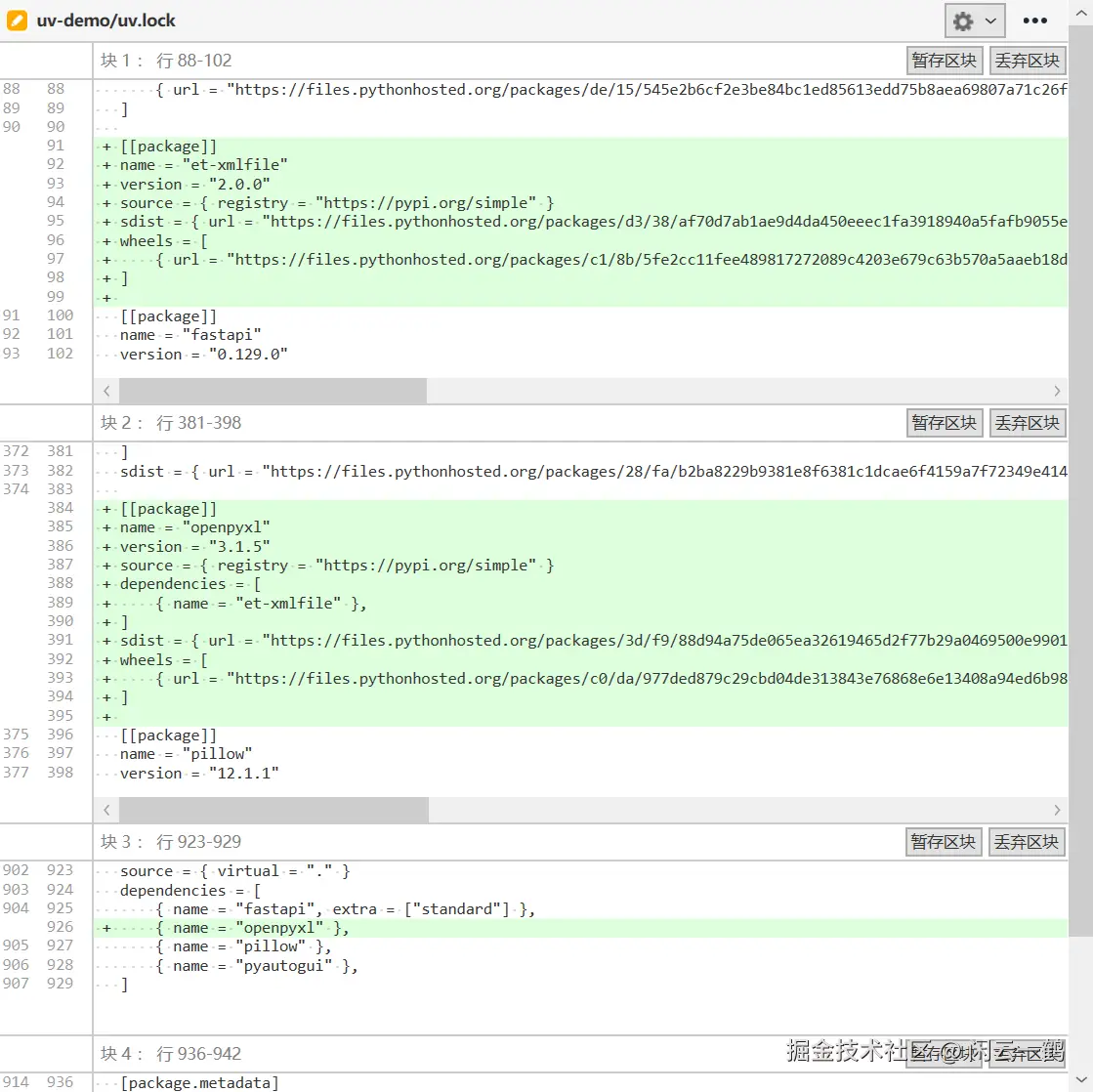
Task: Click hunk 1 header '块 1： 行 88-102'
Action: coord(166,61)
